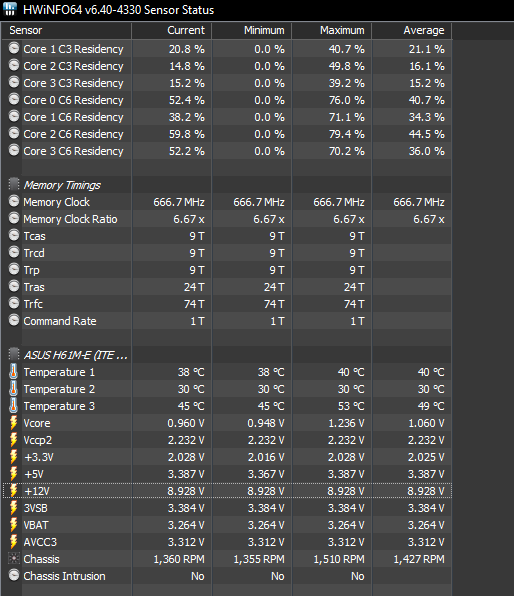Select the Command Rate sensor row

click(227, 321)
